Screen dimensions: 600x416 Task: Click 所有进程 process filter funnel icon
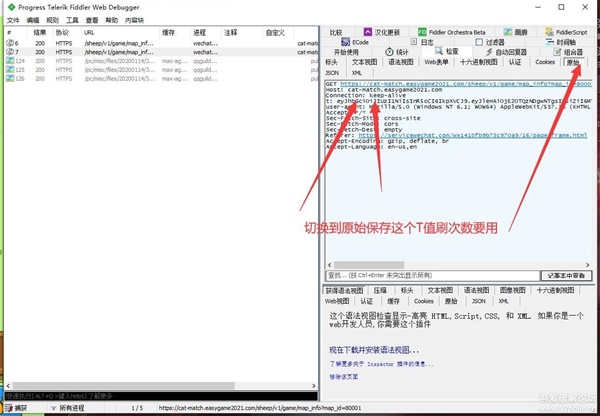pyautogui.click(x=53, y=408)
